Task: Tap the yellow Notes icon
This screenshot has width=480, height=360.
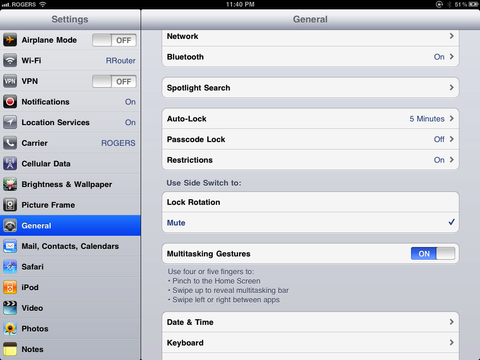Action: click(10, 349)
